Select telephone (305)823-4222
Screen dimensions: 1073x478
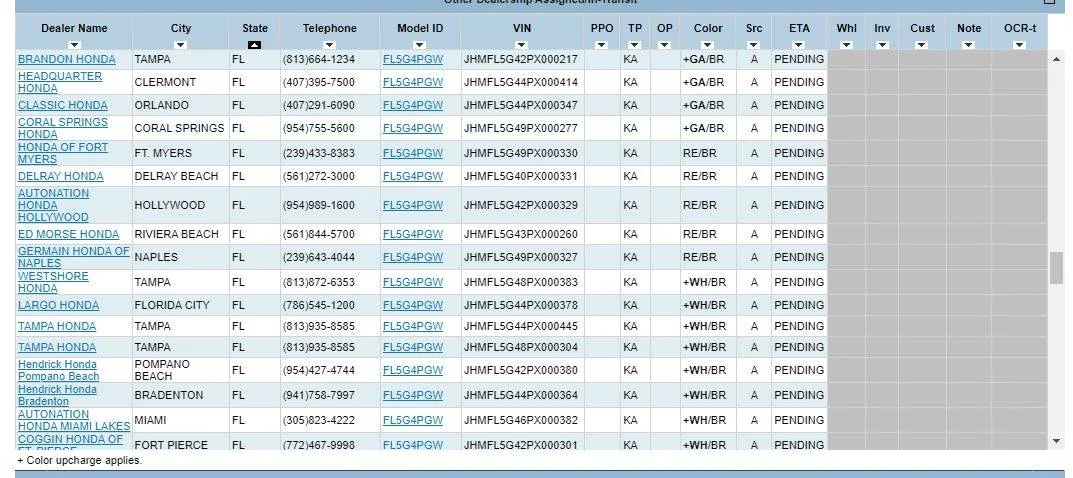[318, 420]
